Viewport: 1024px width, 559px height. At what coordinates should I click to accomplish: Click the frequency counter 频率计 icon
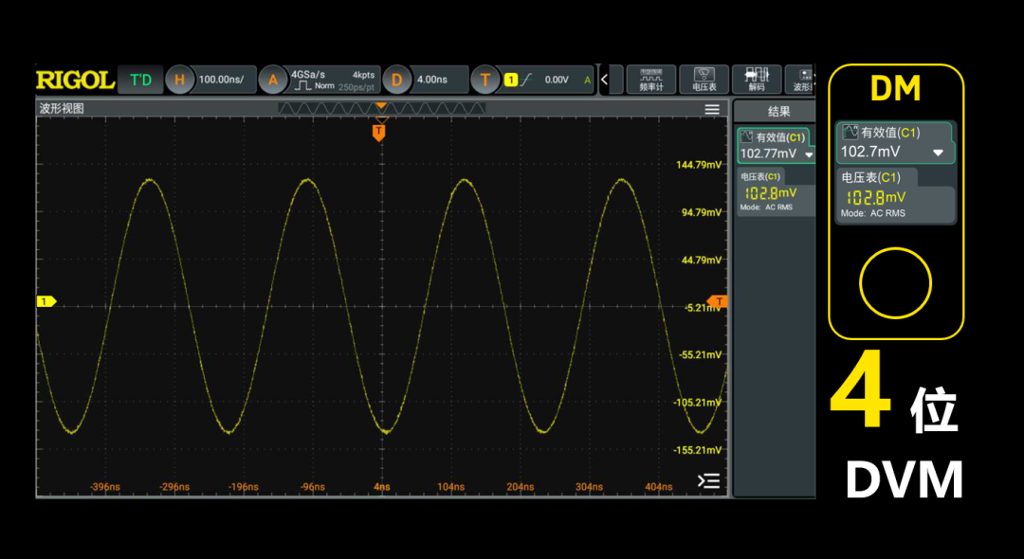(x=651, y=79)
